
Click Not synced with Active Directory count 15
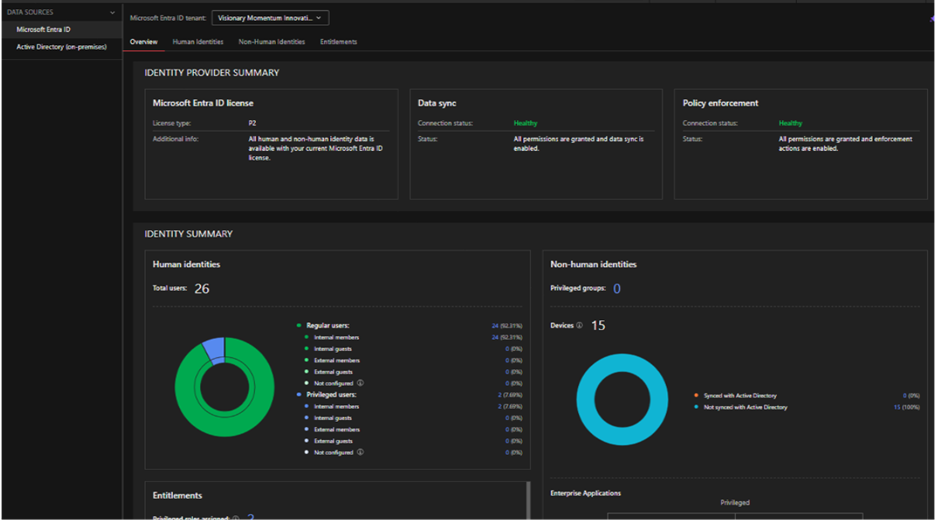897,408
